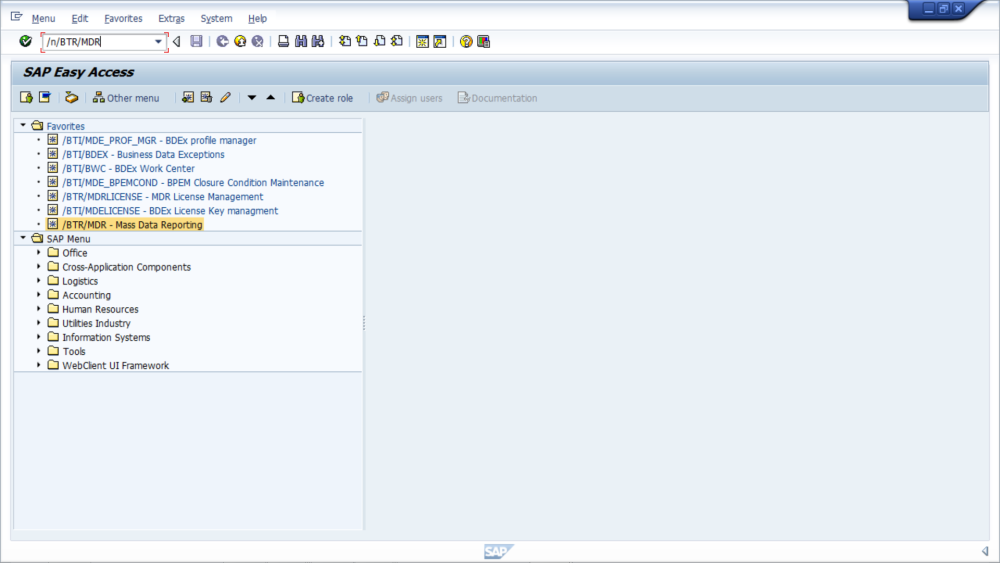Click the Other menu button
Image resolution: width=1000 pixels, height=563 pixels.
126,98
